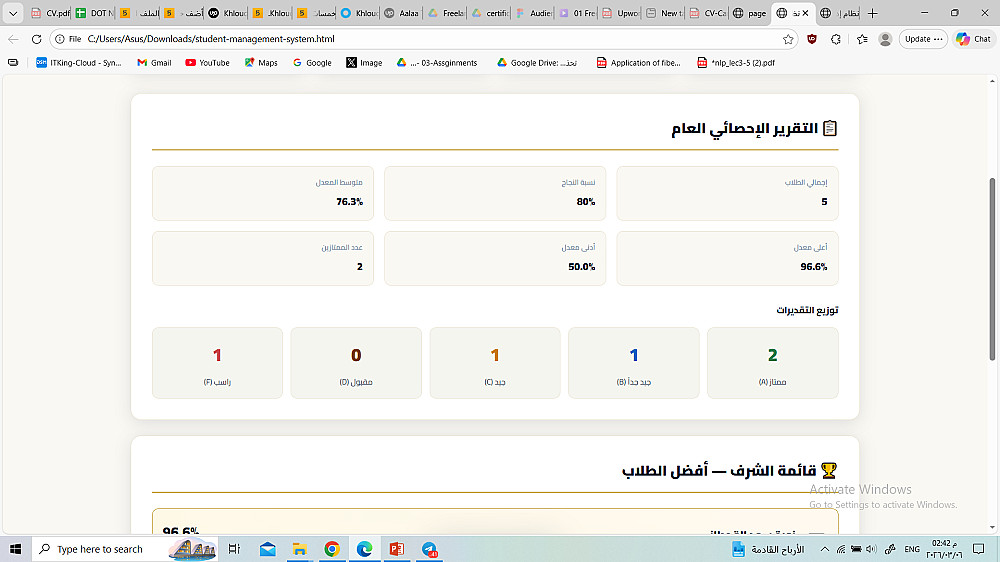Open the taskbar clock and date
Image resolution: width=1000 pixels, height=562 pixels.
[943, 549]
